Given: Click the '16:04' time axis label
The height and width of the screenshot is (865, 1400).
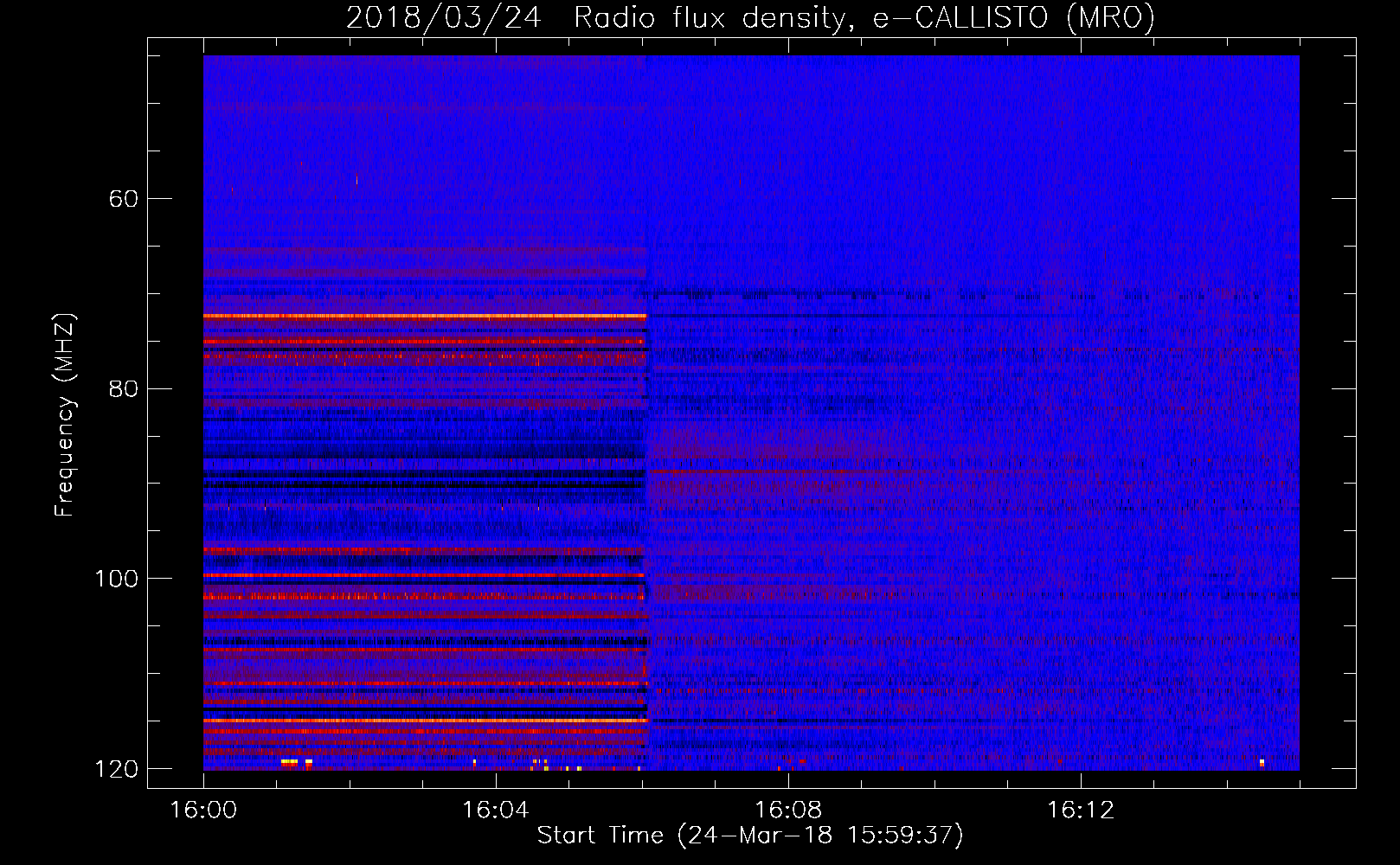Looking at the screenshot, I should tap(496, 811).
